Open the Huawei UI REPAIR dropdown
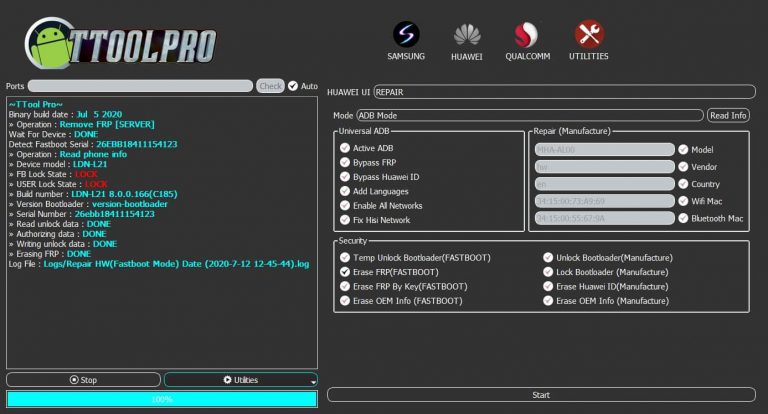 click(x=565, y=92)
